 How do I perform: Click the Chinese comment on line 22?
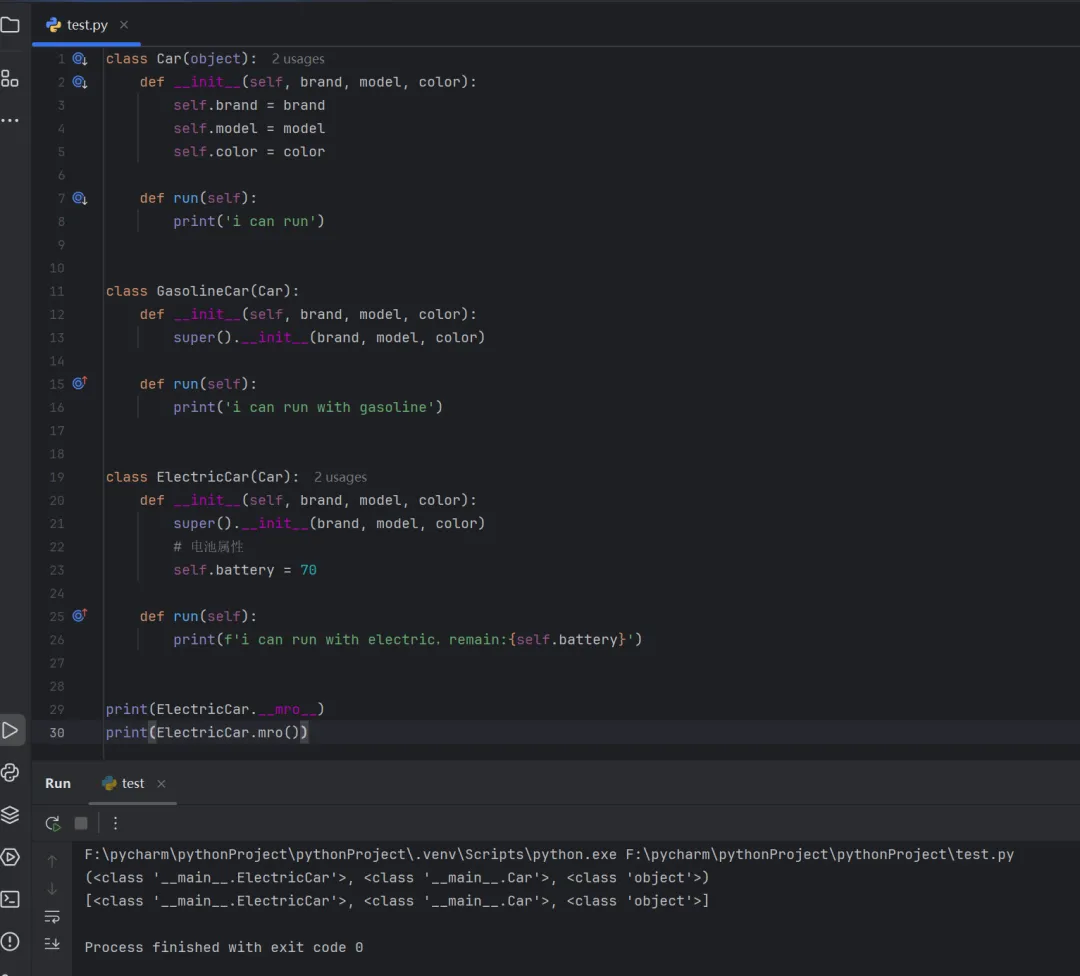(x=209, y=547)
